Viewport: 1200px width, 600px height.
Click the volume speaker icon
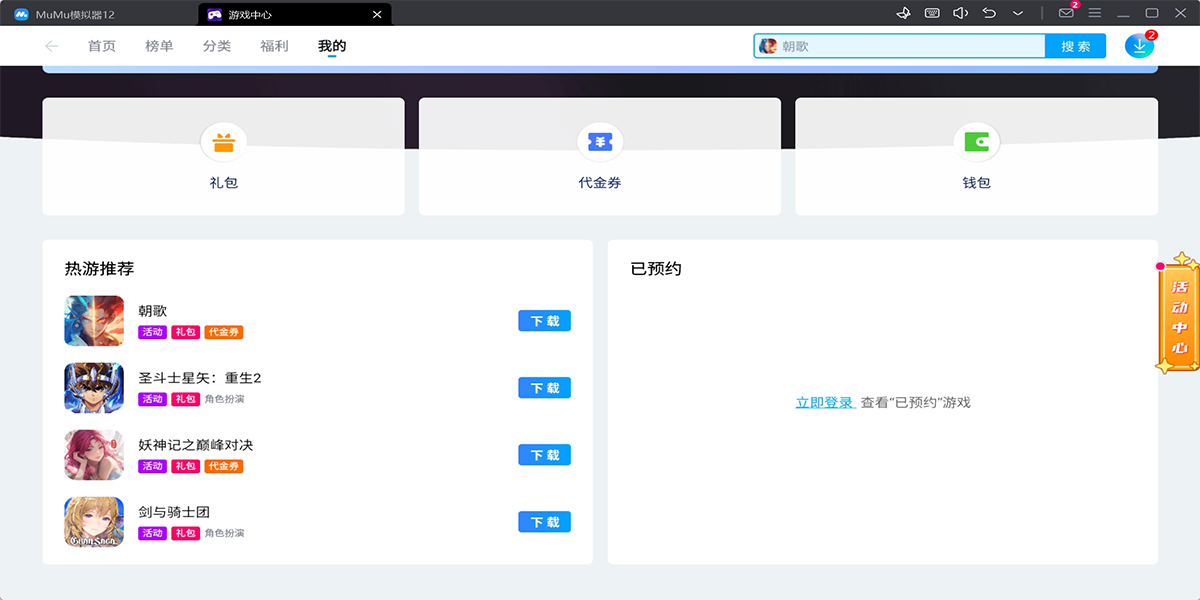[960, 13]
